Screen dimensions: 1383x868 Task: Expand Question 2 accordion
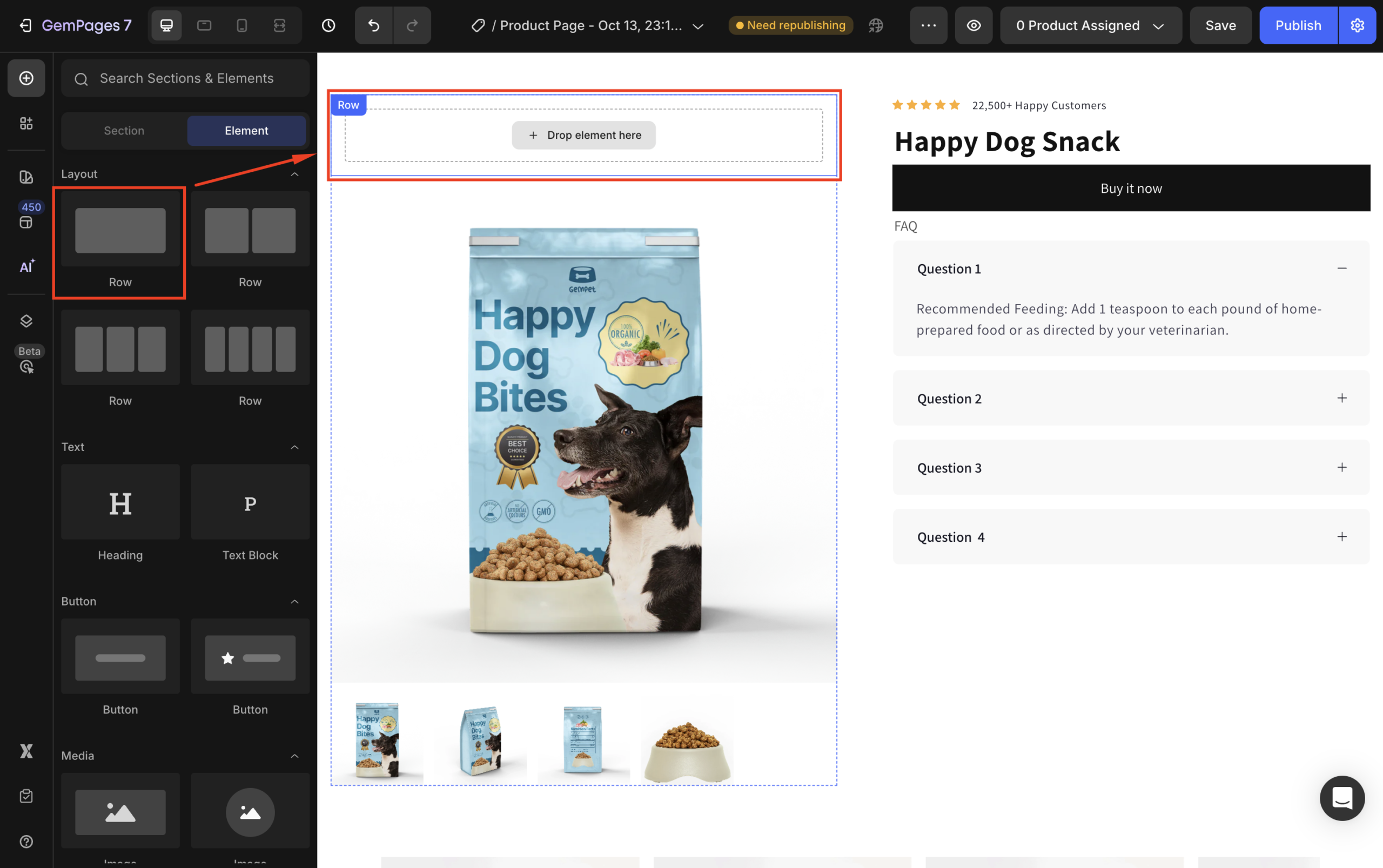click(x=1341, y=398)
